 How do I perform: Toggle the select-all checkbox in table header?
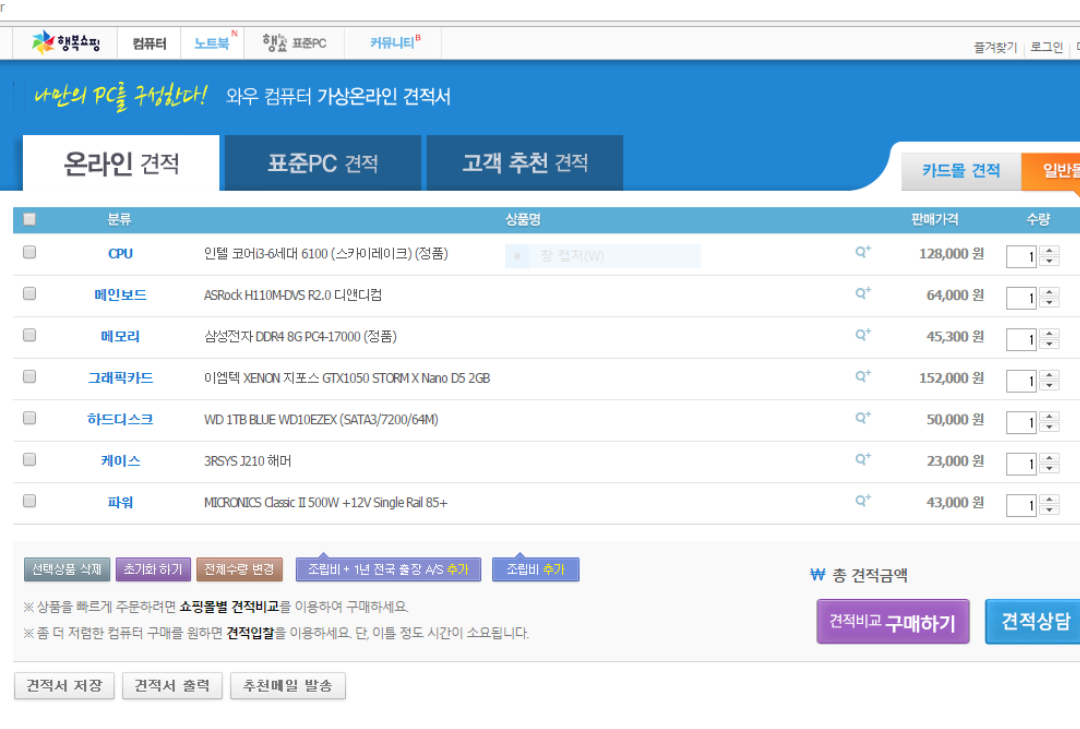coord(29,219)
